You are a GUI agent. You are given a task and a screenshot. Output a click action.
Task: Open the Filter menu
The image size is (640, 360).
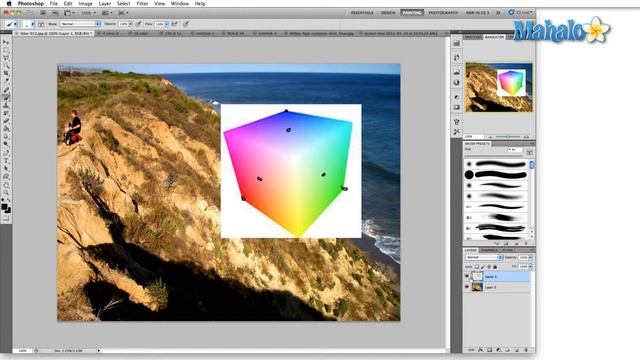click(142, 4)
